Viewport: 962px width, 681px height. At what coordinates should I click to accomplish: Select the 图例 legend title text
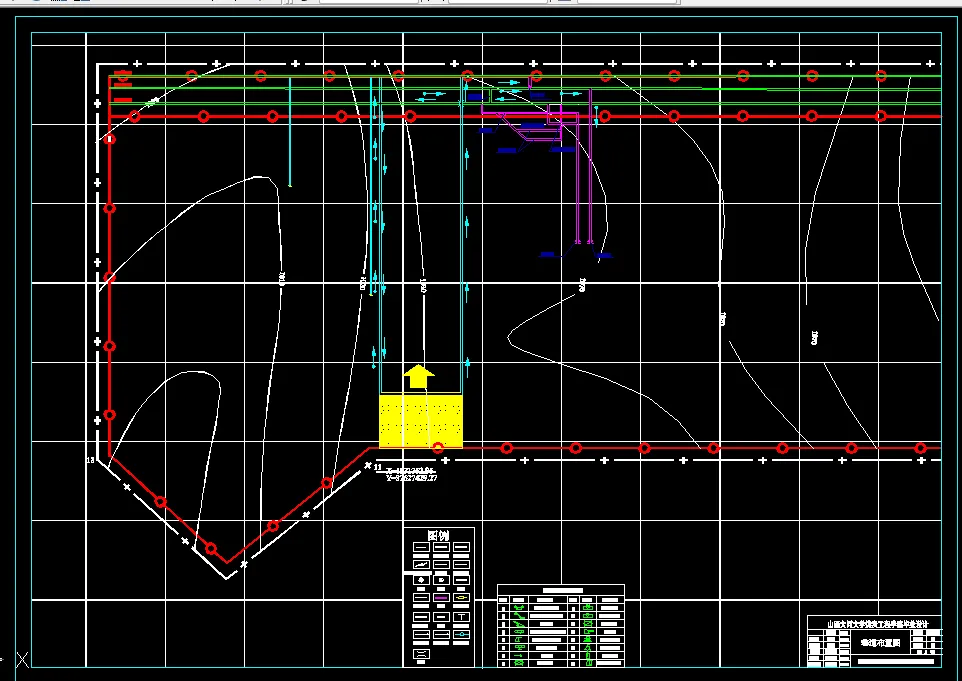(438, 536)
